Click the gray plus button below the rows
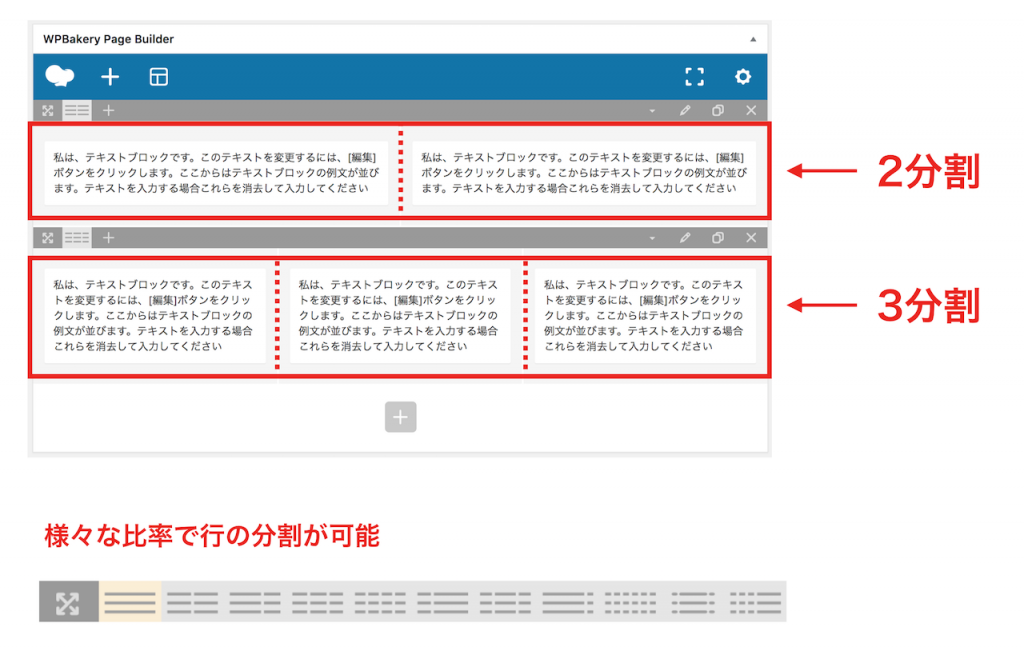This screenshot has height=655, width=1024. [400, 417]
